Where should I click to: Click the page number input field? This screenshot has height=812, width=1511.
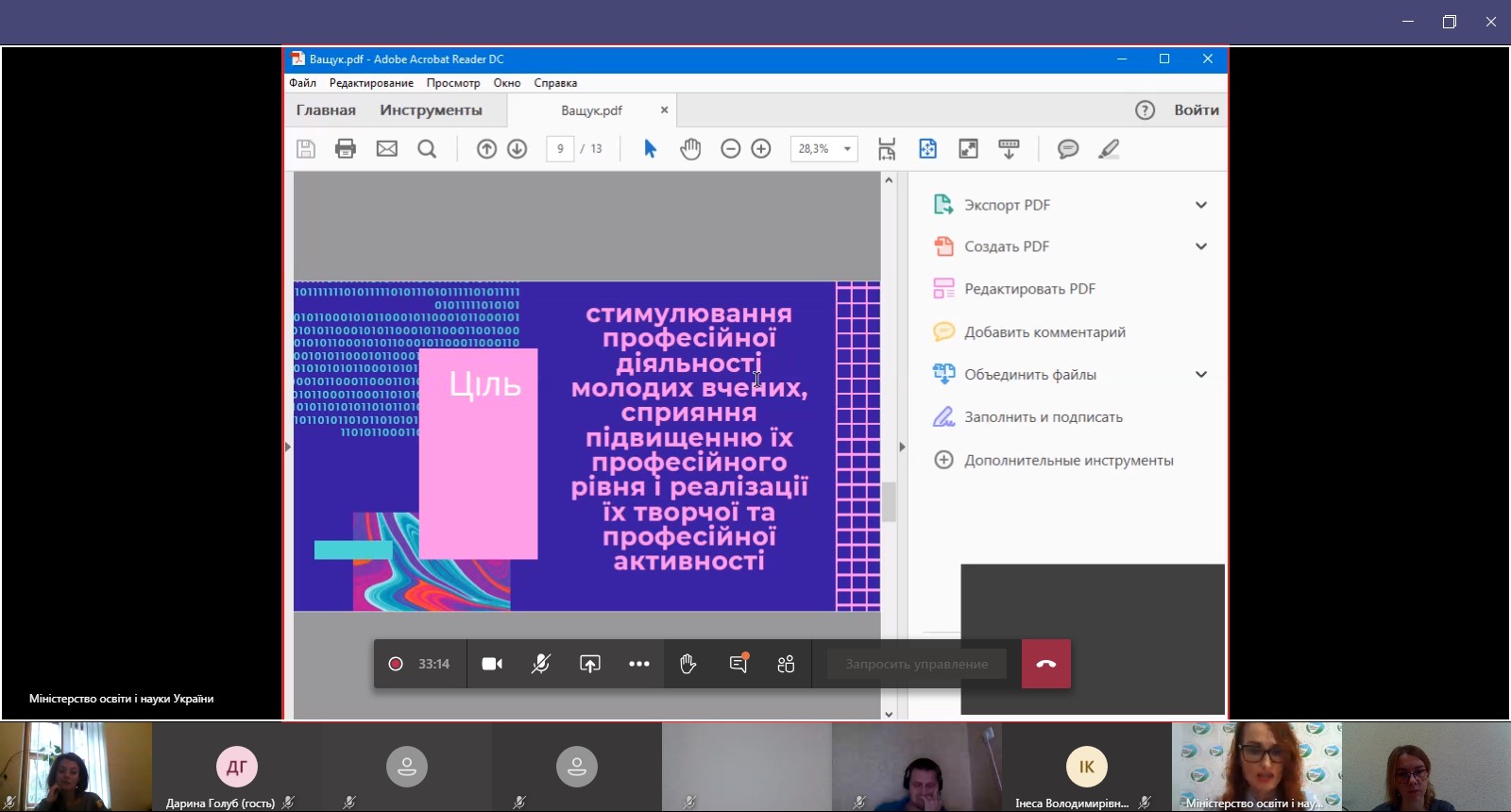[x=560, y=149]
